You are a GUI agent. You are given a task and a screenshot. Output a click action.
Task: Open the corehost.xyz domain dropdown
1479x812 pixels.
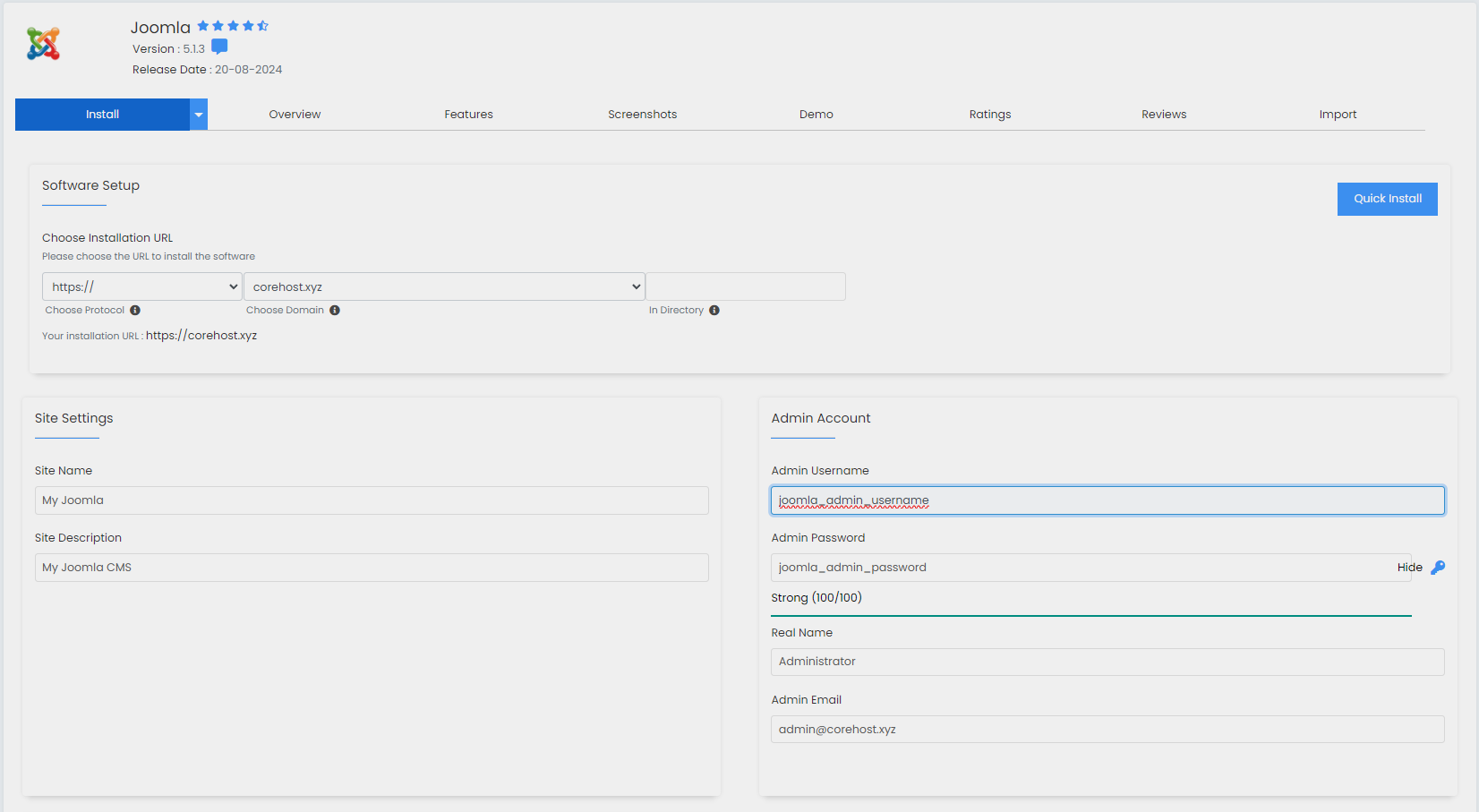pyautogui.click(x=444, y=286)
